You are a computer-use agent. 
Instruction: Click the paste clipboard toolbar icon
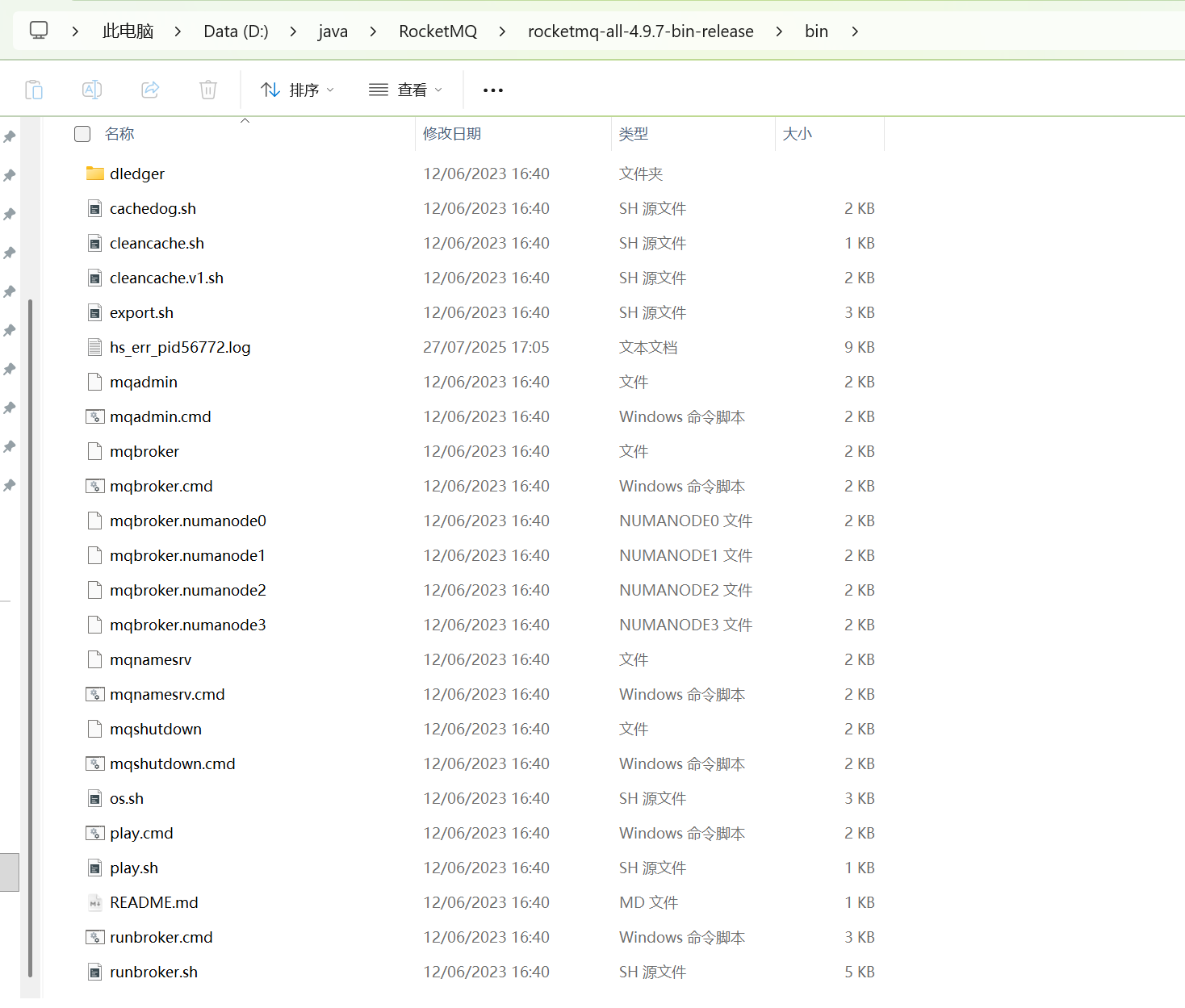tap(34, 90)
